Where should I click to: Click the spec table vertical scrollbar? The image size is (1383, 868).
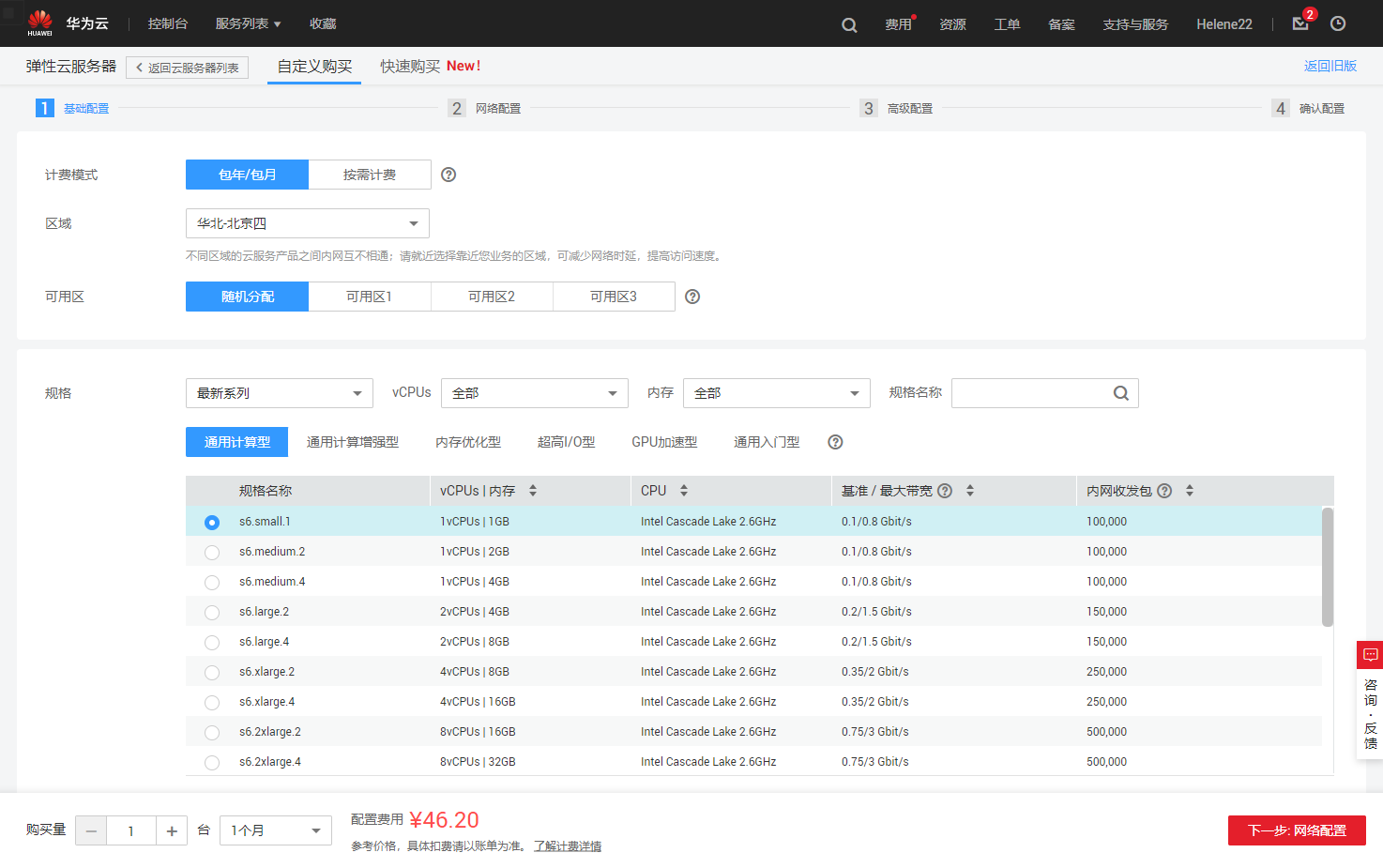pos(1328,567)
